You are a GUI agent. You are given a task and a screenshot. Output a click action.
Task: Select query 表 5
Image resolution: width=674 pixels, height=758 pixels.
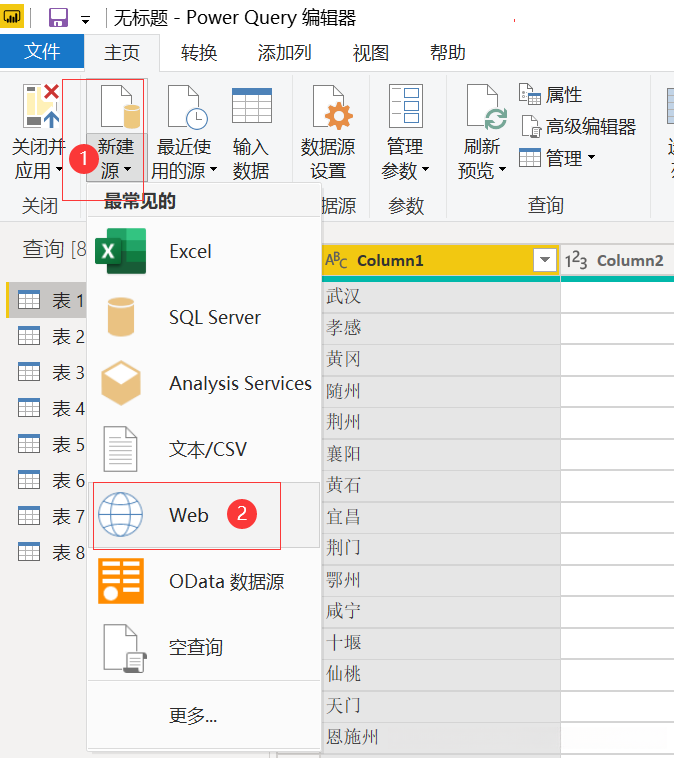point(47,444)
